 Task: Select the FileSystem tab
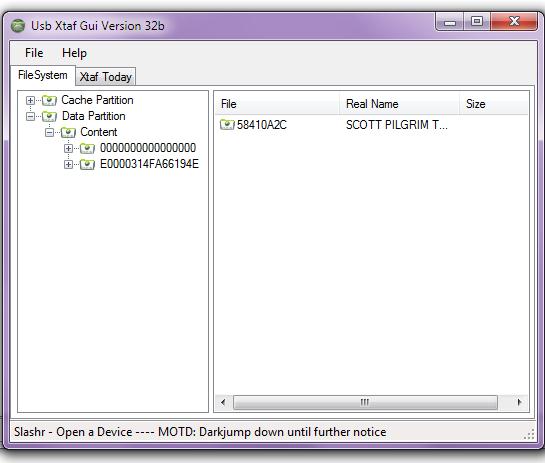43,75
